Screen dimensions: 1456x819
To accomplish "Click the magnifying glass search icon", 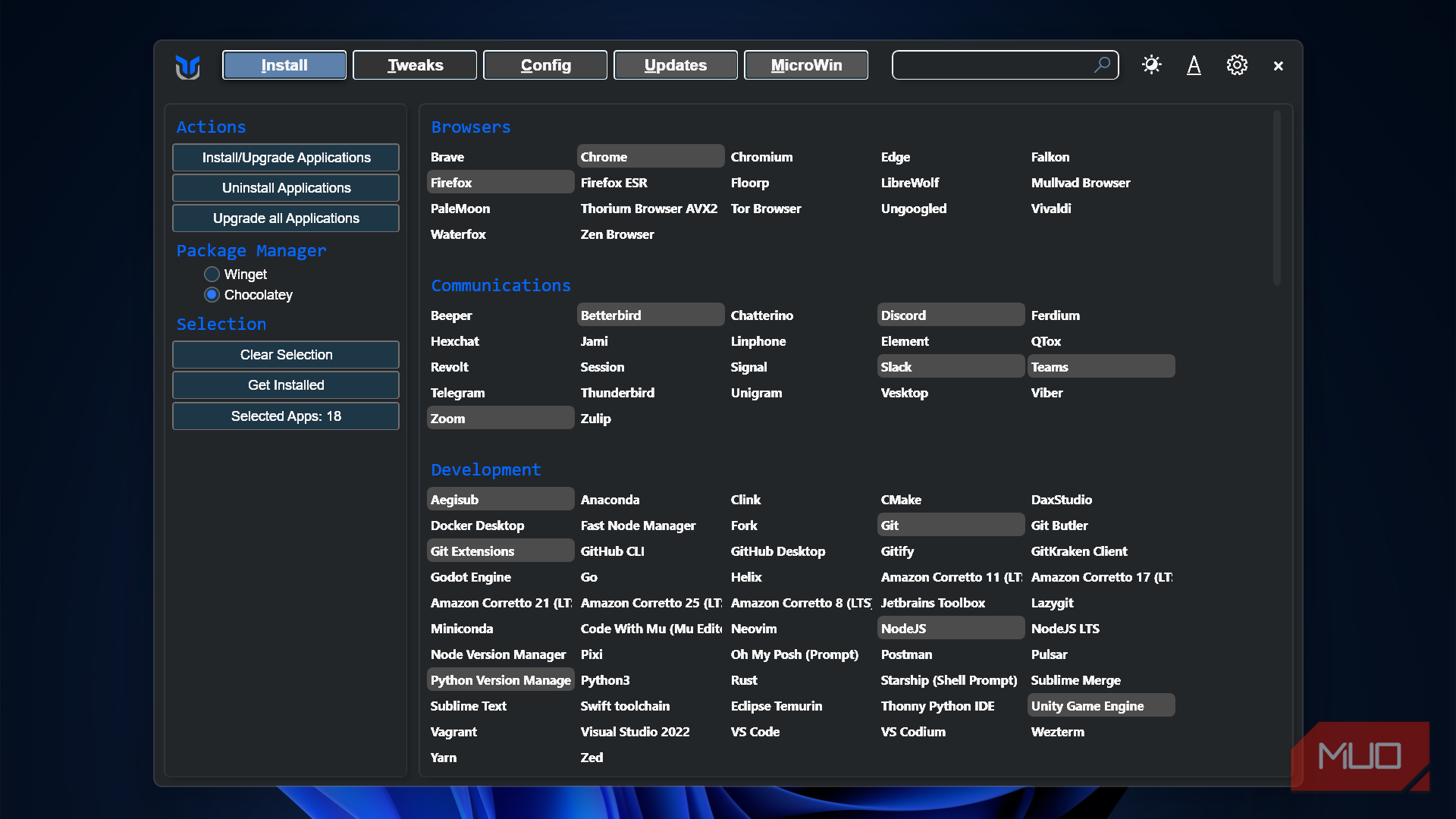I will click(1102, 65).
